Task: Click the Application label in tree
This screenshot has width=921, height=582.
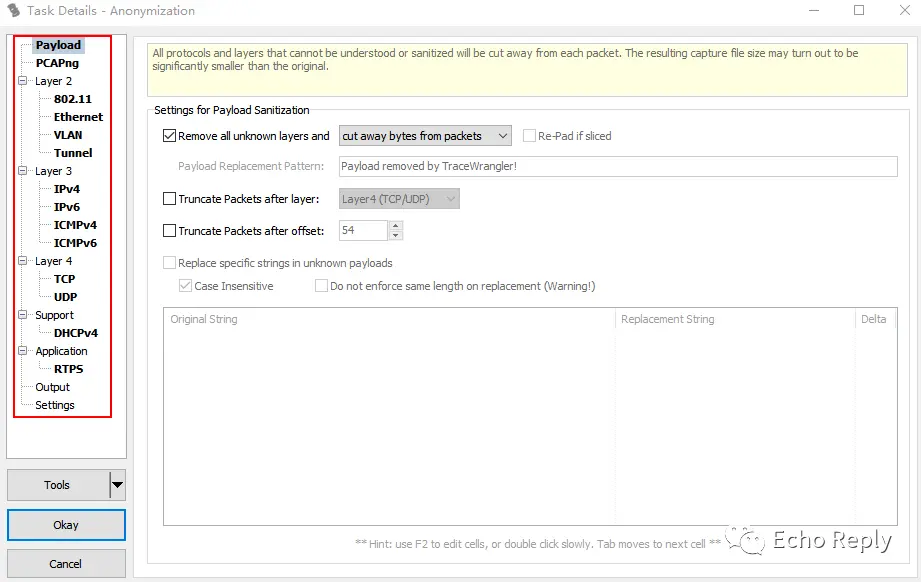Action: tap(61, 351)
